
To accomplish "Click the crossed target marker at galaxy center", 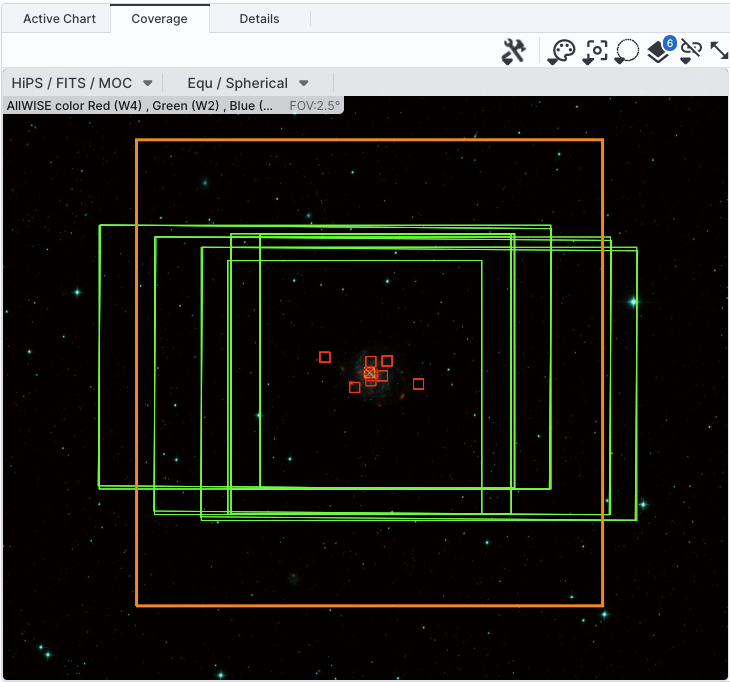I will tap(369, 372).
